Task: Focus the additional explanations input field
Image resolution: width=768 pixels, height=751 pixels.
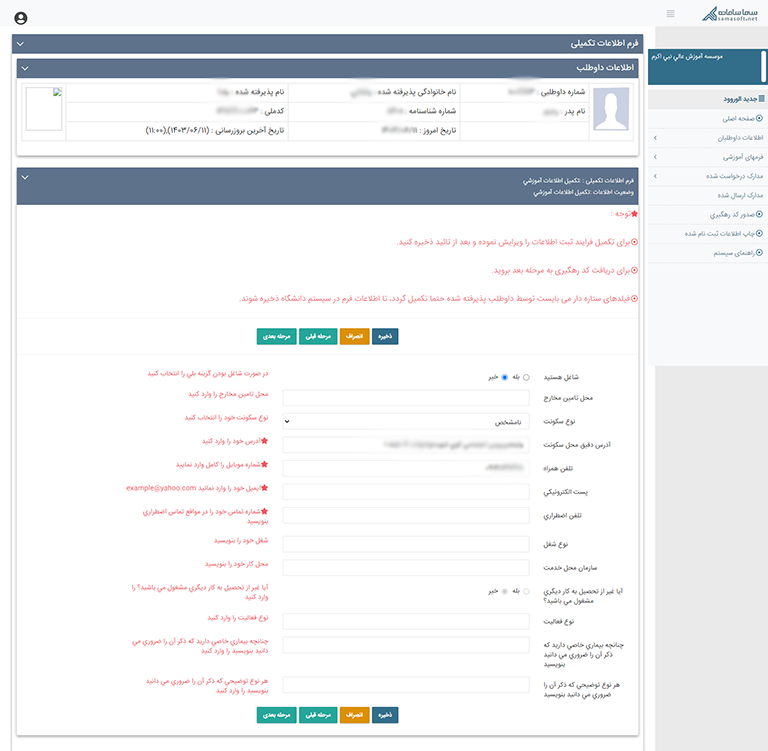Action: pos(406,684)
